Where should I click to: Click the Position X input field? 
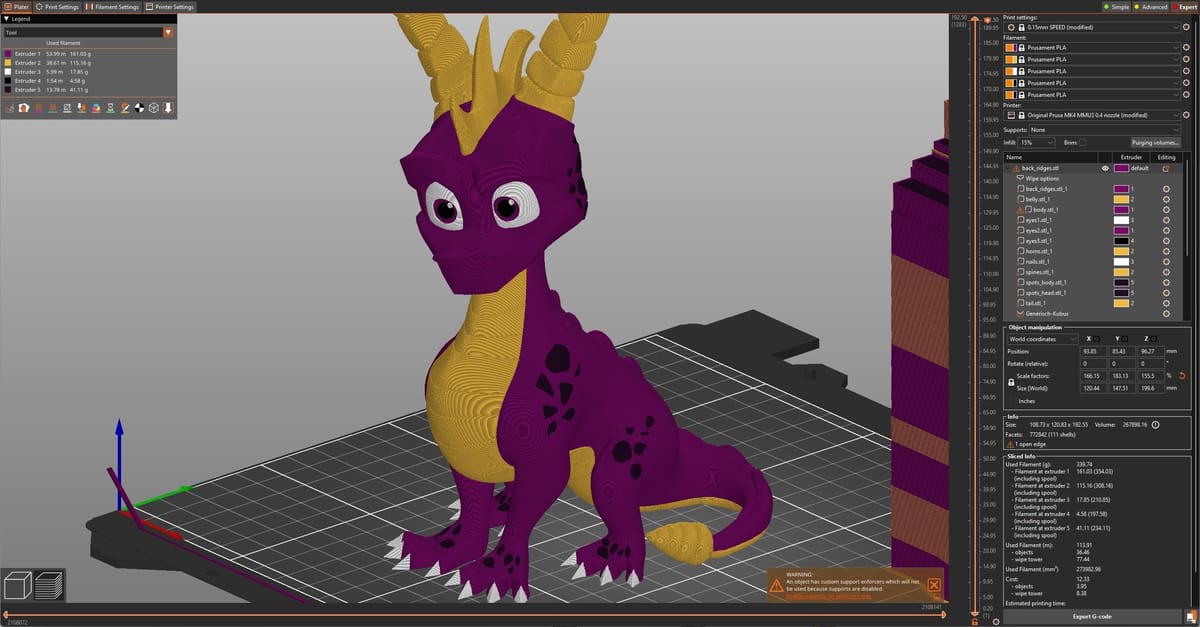click(1093, 351)
